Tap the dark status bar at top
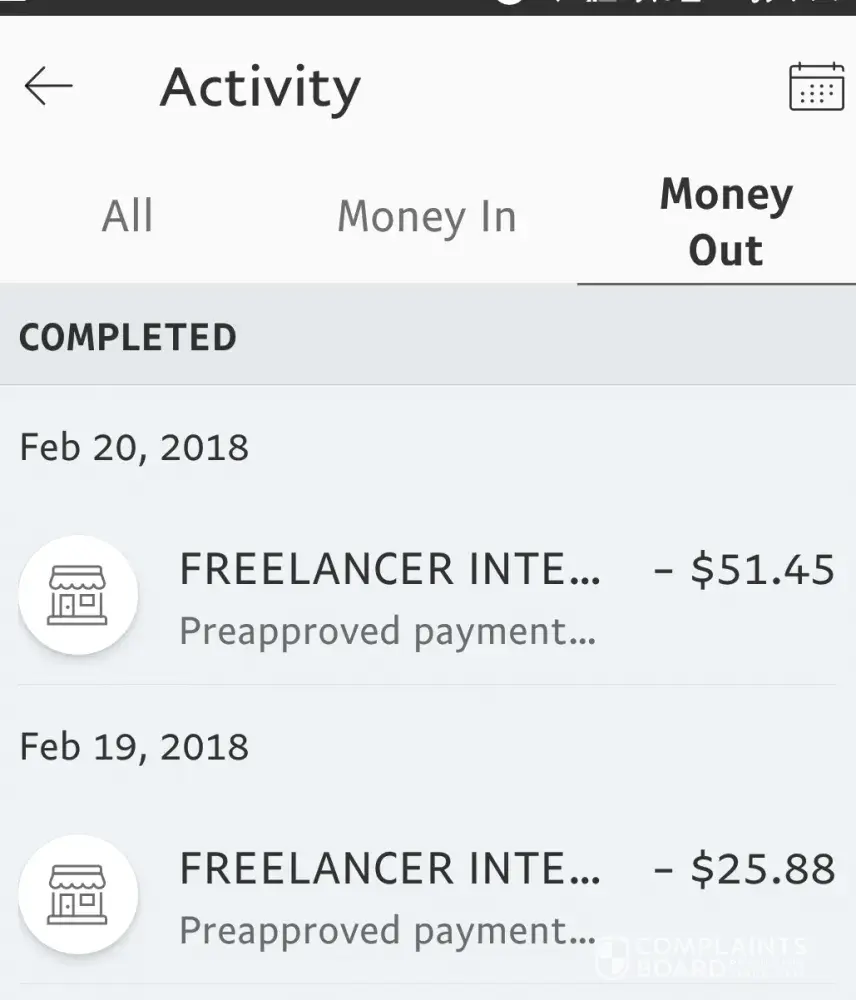The image size is (856, 1000). pos(428,7)
